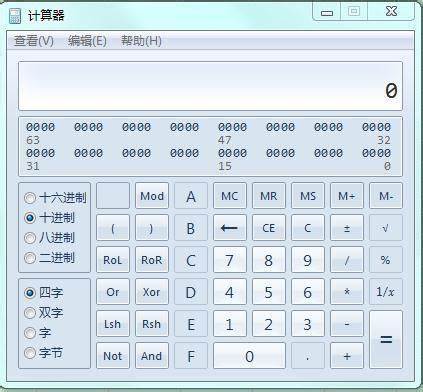Viewport: 423px width, 392px height.
Task: Click the number 2 key
Action: pos(269,324)
